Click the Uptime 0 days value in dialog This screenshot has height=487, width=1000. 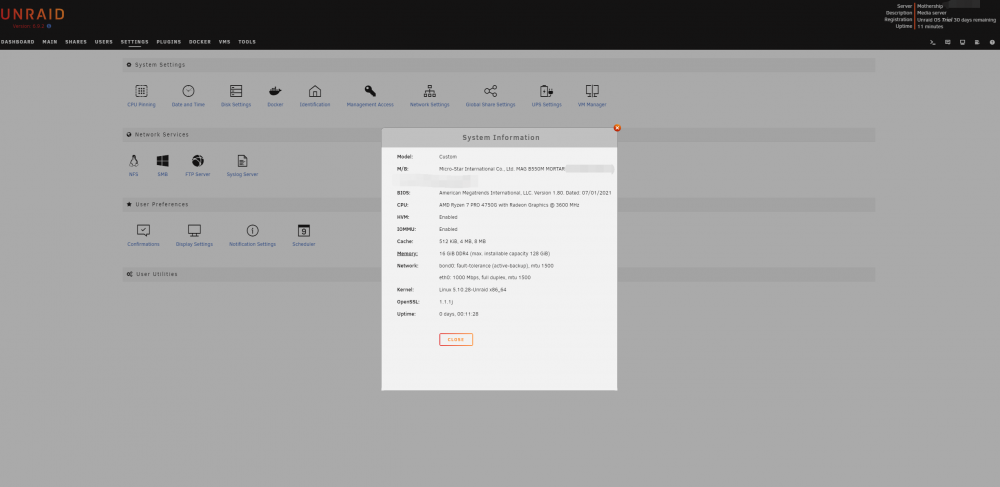click(459, 314)
